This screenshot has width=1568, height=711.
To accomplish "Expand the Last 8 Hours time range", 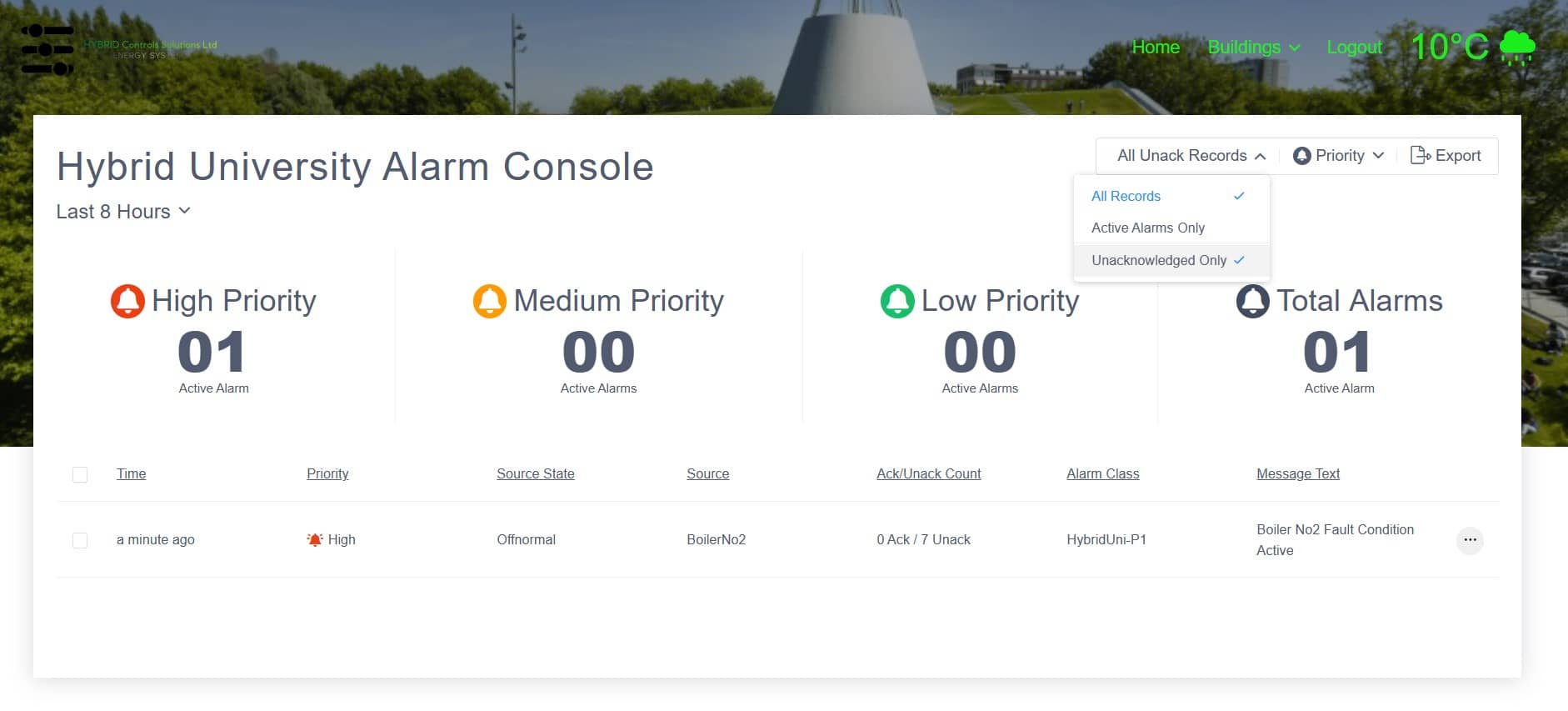I will coord(123,212).
